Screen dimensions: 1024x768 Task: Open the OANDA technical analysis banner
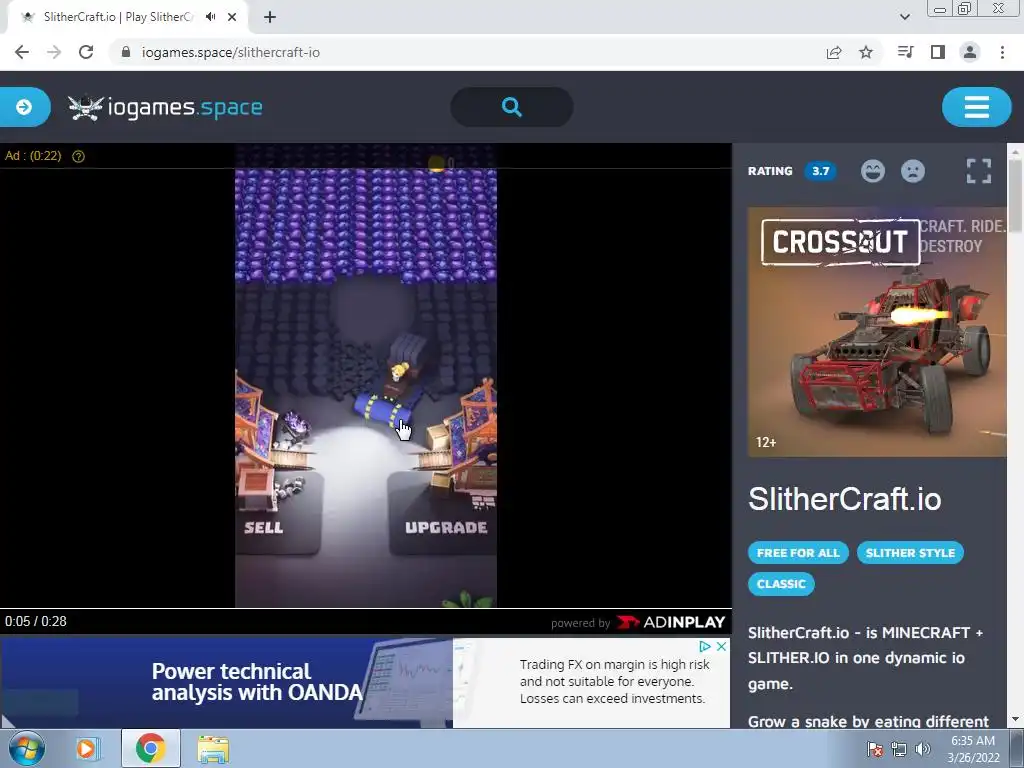(365, 682)
